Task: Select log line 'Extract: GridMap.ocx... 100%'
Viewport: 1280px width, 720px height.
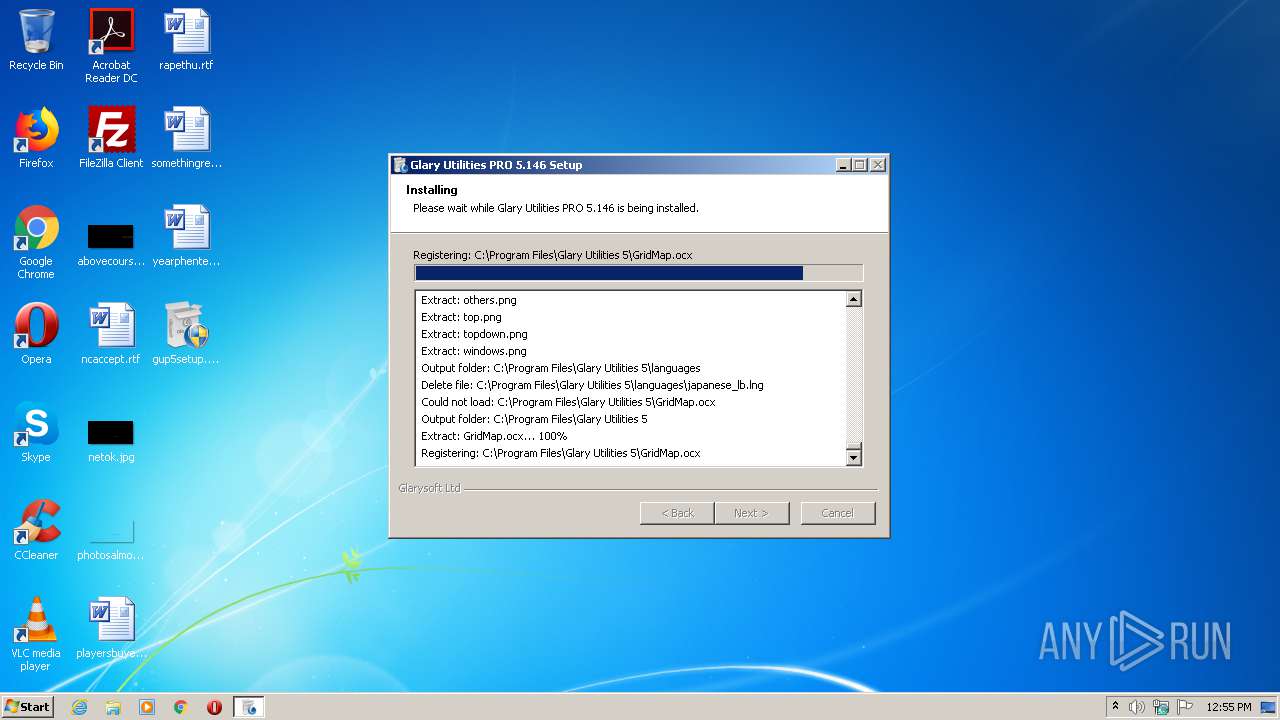Action: coord(494,436)
